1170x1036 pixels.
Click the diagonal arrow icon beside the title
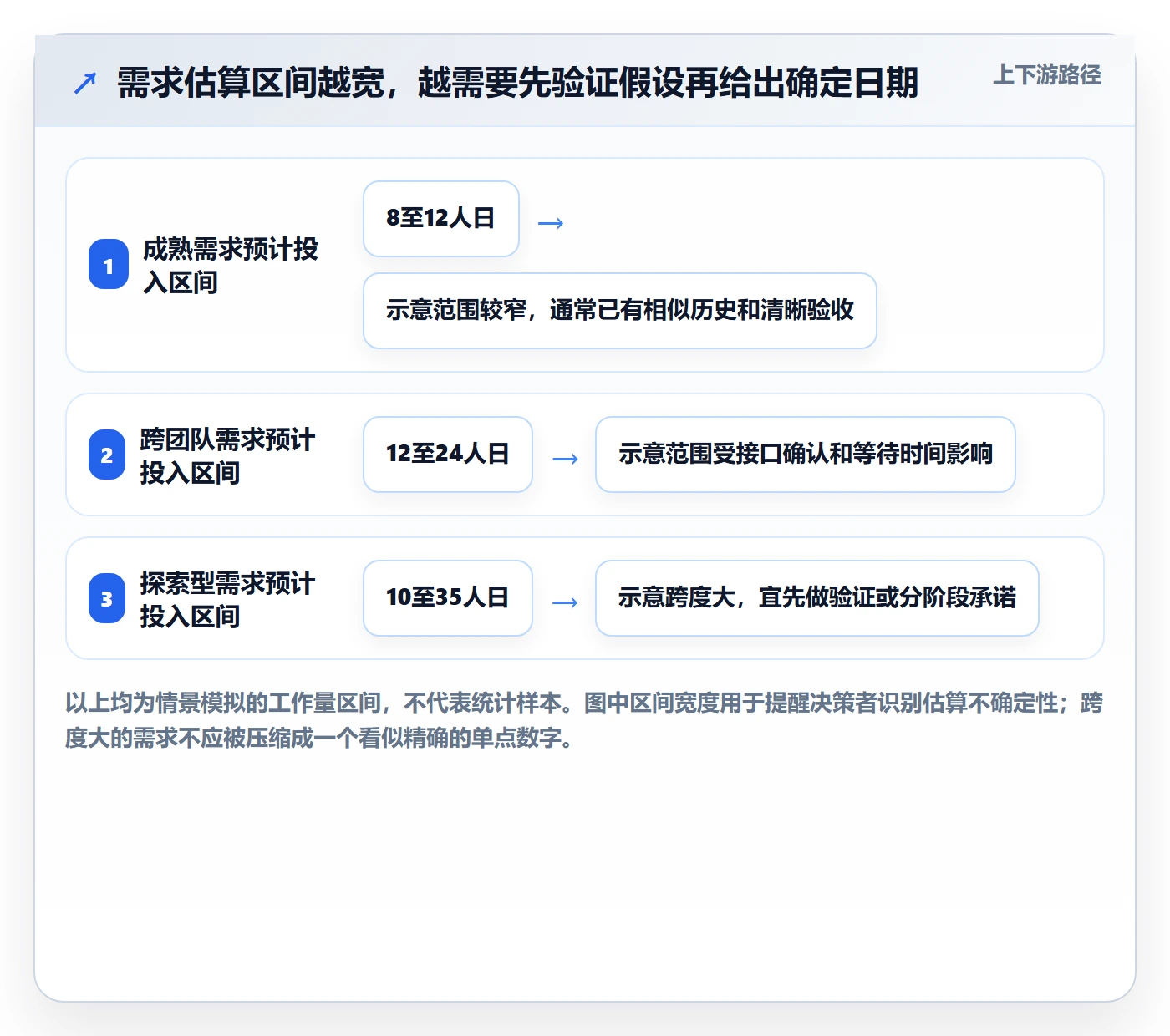tap(85, 83)
